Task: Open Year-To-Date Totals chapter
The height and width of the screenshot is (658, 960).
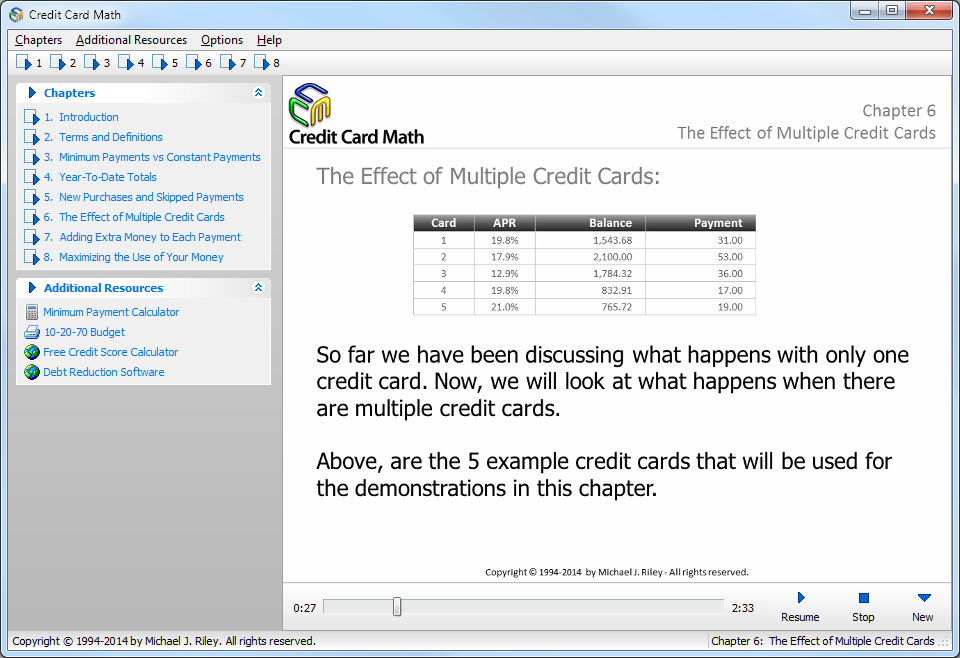Action: pyautogui.click(x=100, y=178)
